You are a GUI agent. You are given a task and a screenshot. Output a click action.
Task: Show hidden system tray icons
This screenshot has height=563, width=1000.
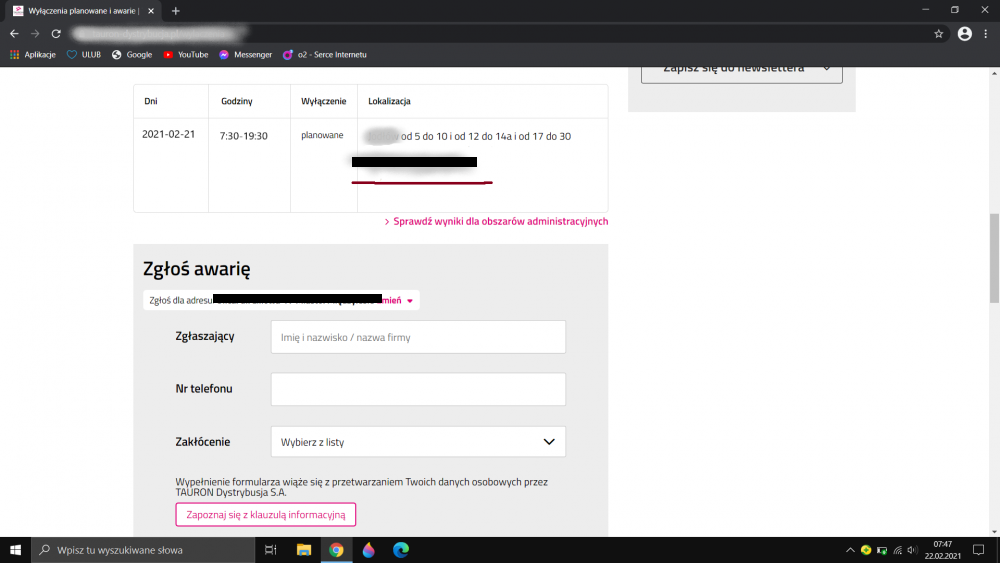850,550
